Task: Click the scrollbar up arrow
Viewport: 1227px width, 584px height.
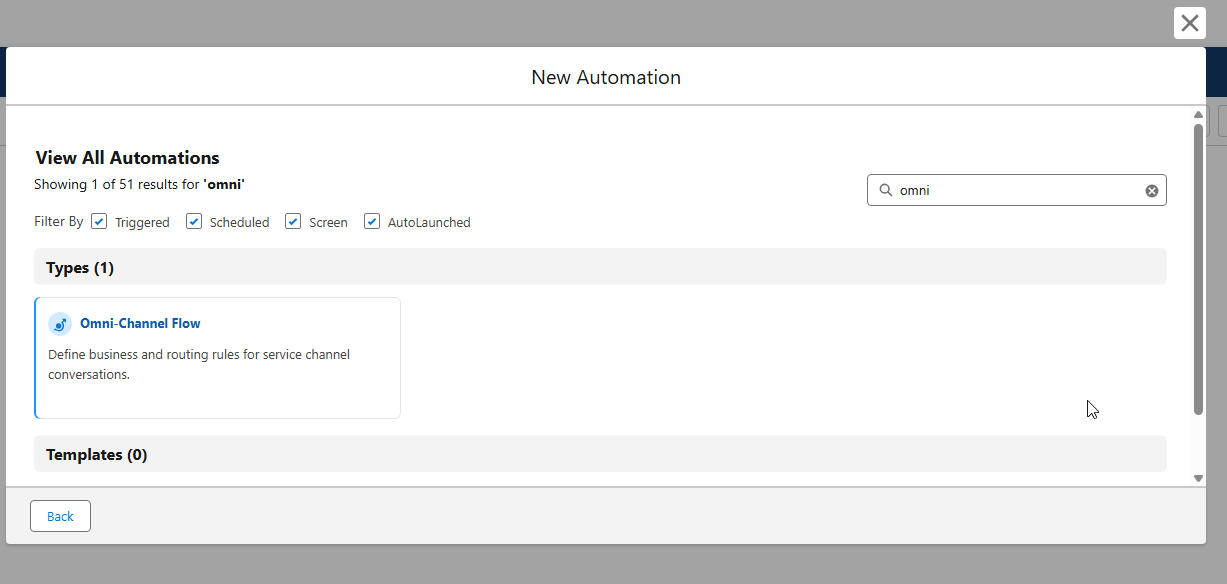Action: 1198,115
